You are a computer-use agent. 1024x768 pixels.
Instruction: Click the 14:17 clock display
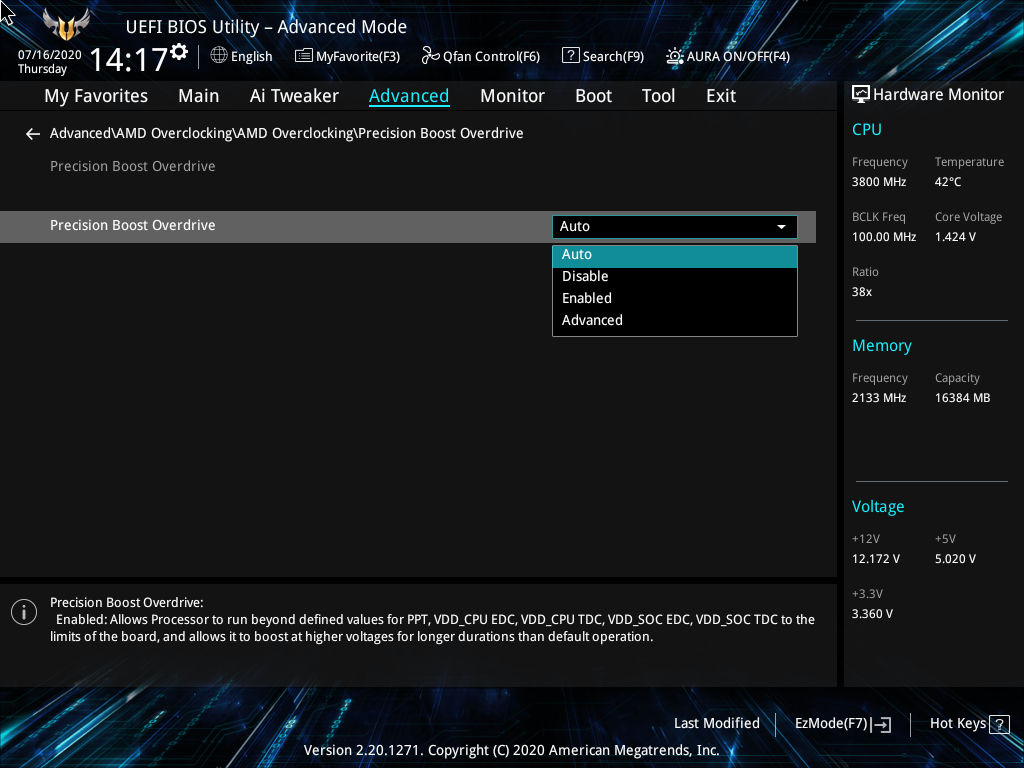[129, 59]
